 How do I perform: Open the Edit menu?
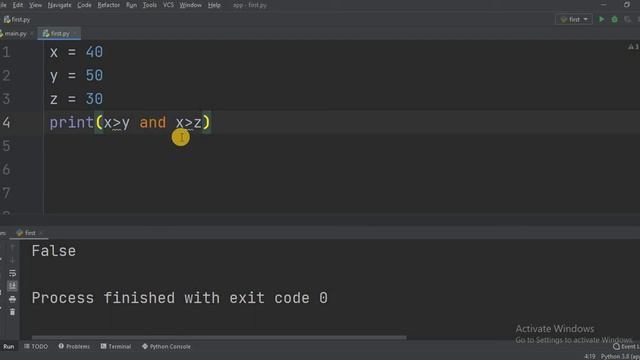click(18, 5)
